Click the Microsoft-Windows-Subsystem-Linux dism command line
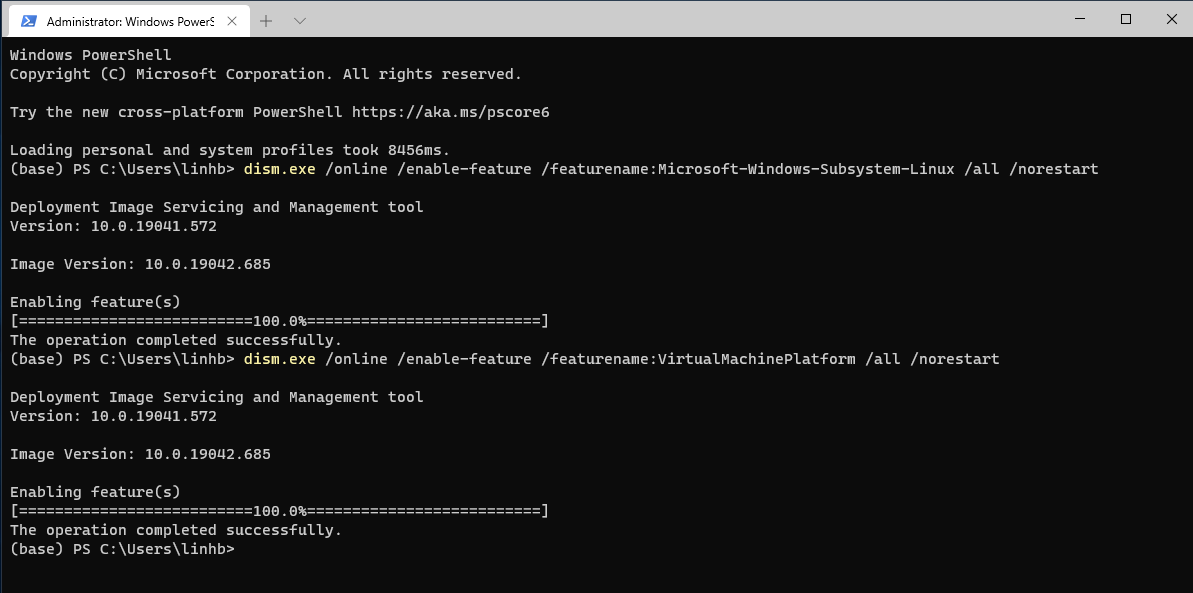Viewport: 1193px width, 593px height. pyautogui.click(x=554, y=169)
